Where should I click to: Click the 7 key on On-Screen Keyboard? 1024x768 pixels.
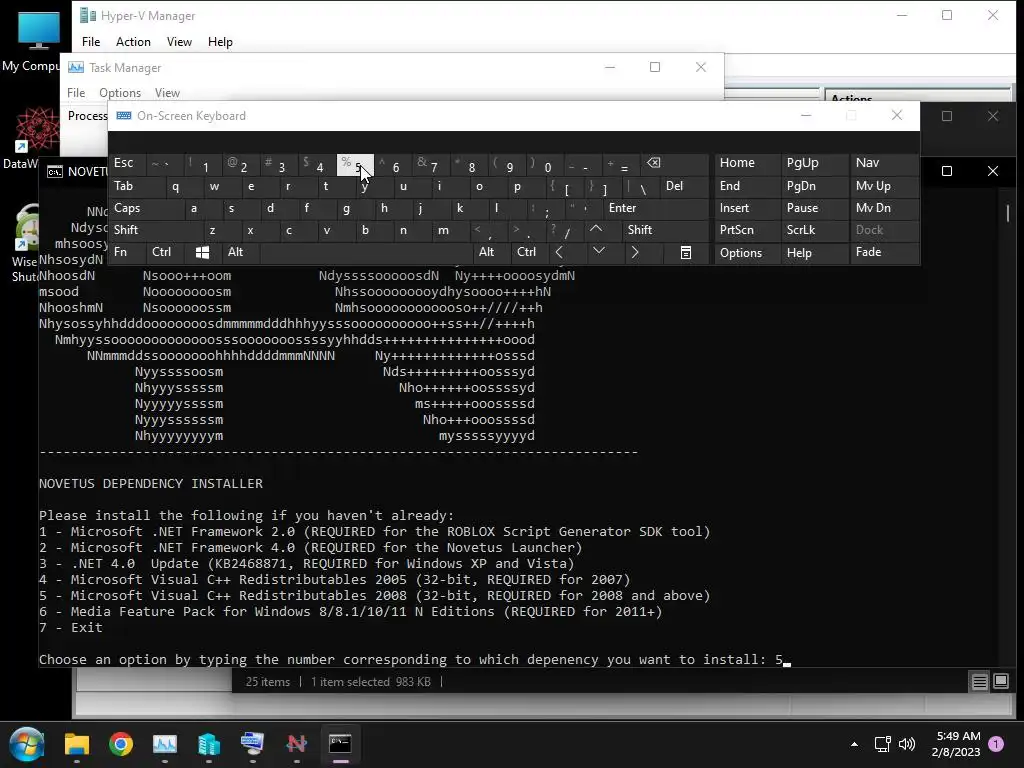(x=431, y=165)
